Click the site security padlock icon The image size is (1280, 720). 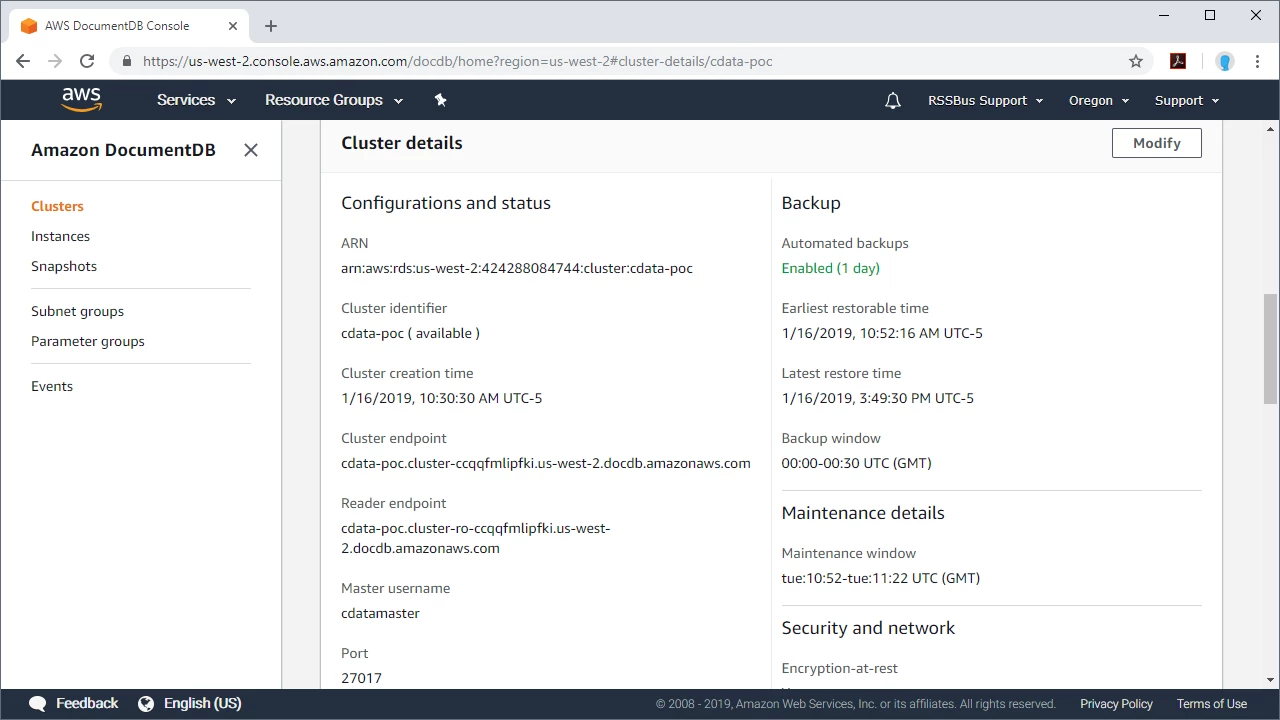point(126,61)
